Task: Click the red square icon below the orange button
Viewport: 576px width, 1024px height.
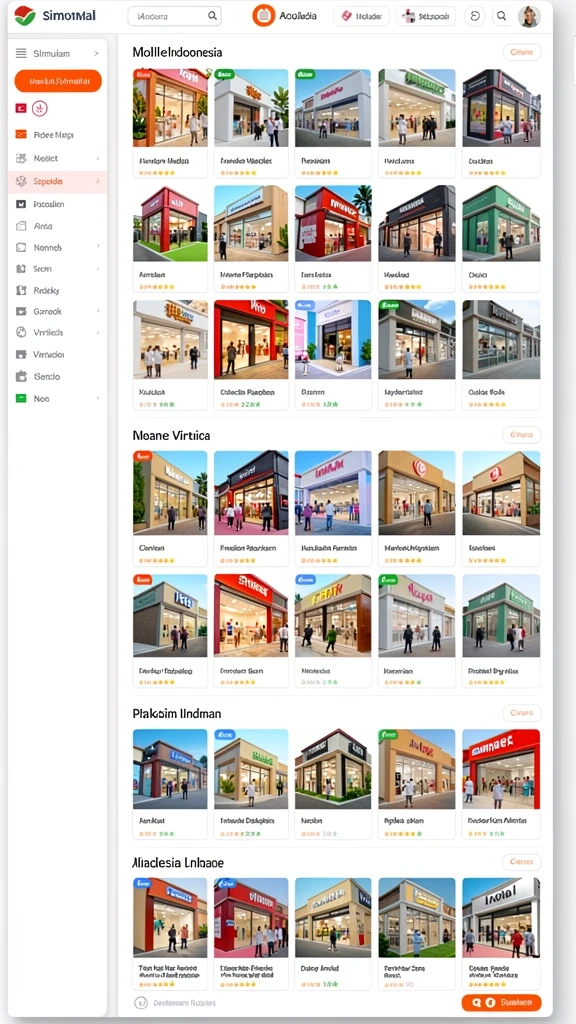Action: tap(20, 108)
